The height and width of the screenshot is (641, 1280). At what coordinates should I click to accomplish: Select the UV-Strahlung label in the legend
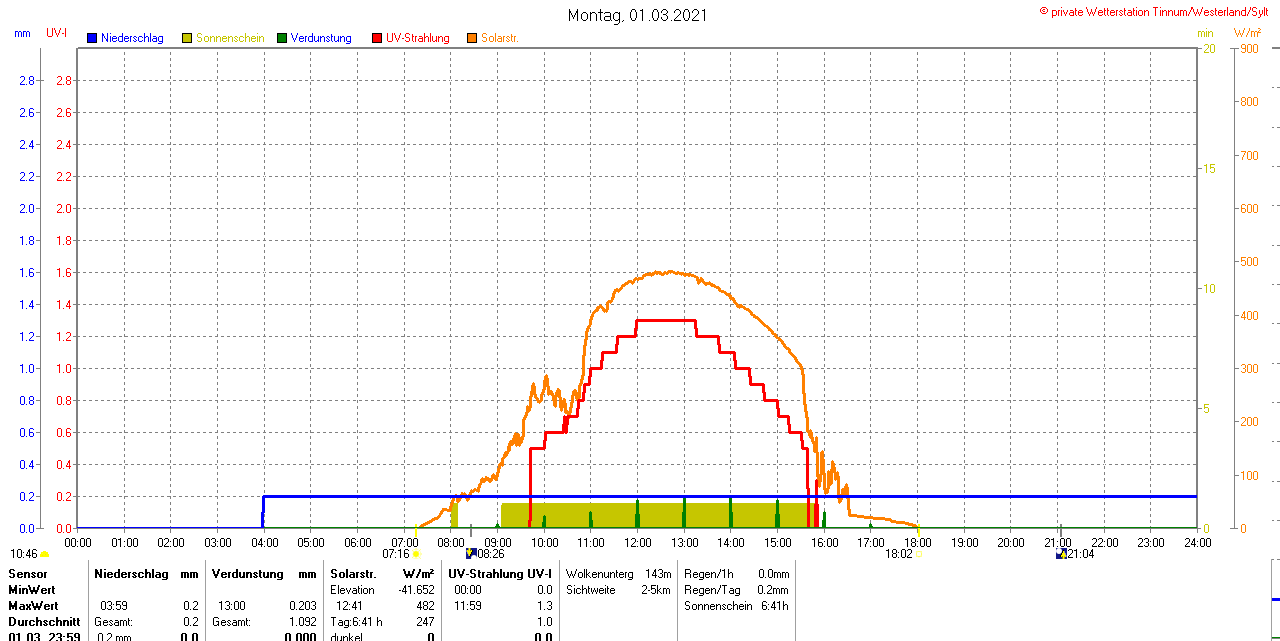click(417, 38)
